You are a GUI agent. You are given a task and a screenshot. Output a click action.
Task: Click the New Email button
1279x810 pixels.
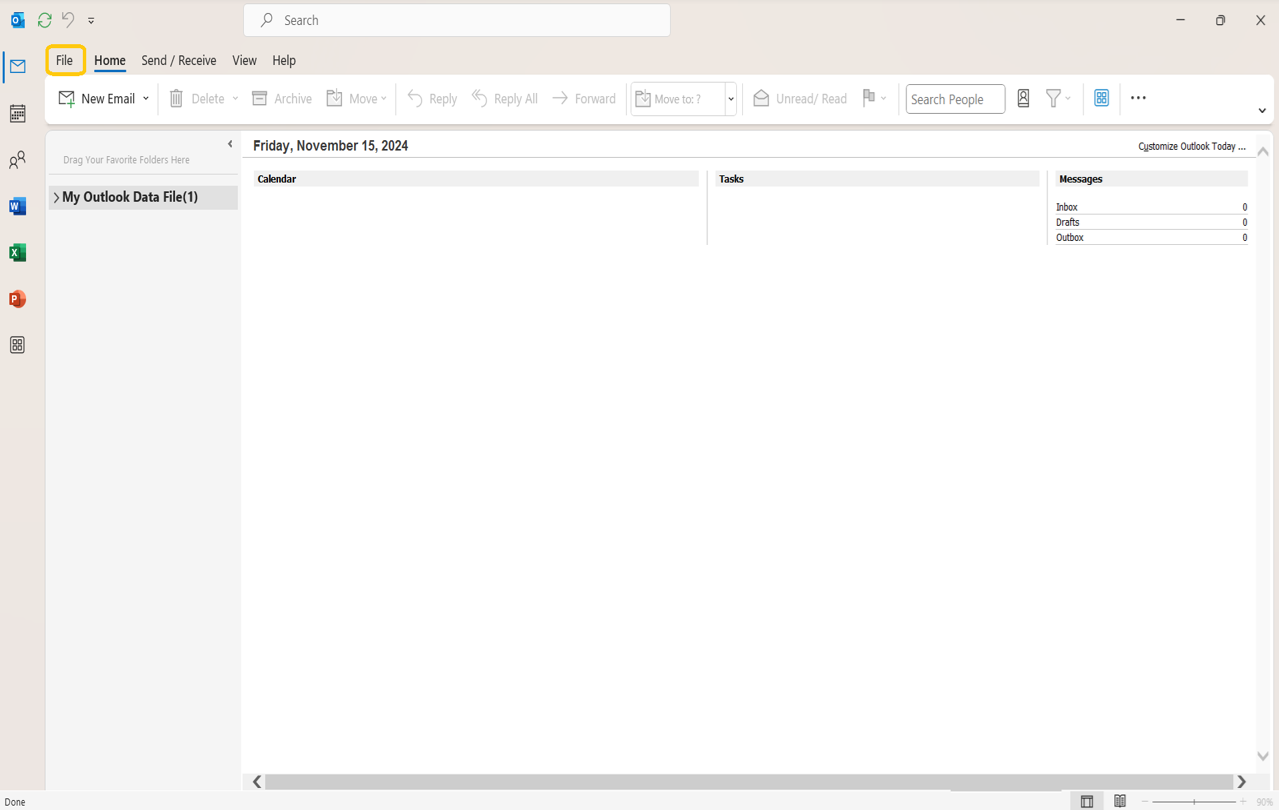click(97, 99)
